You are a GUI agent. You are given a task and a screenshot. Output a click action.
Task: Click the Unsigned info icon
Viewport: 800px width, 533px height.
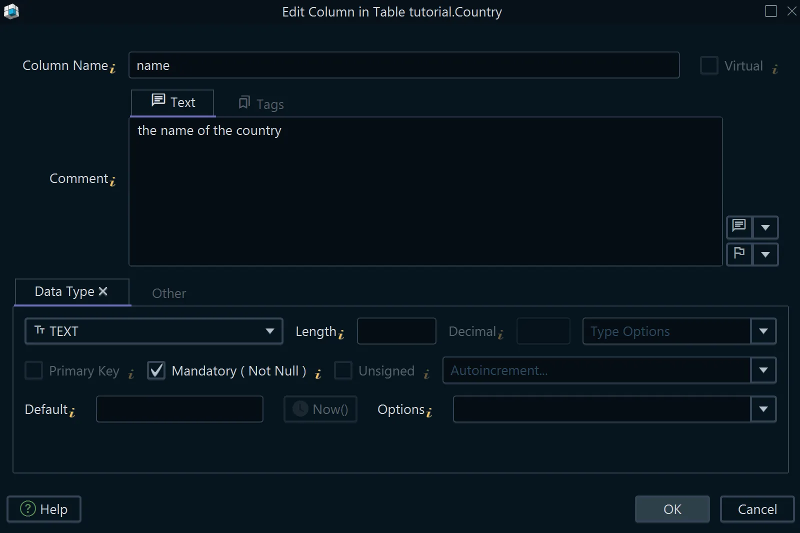[x=426, y=374]
